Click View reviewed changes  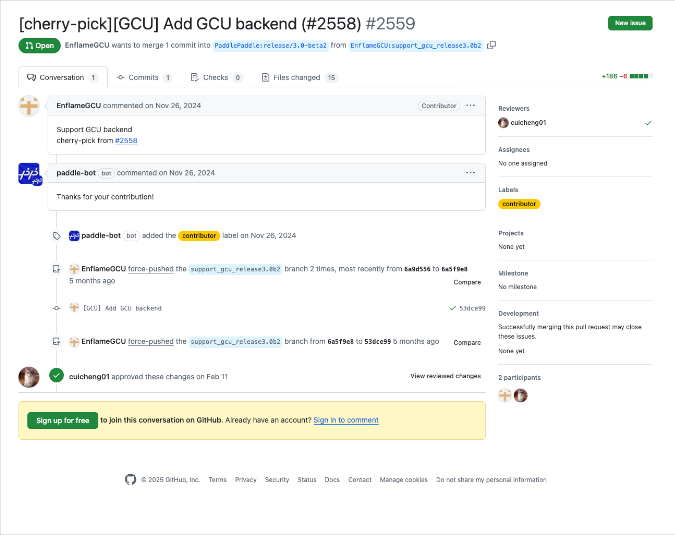(446, 376)
